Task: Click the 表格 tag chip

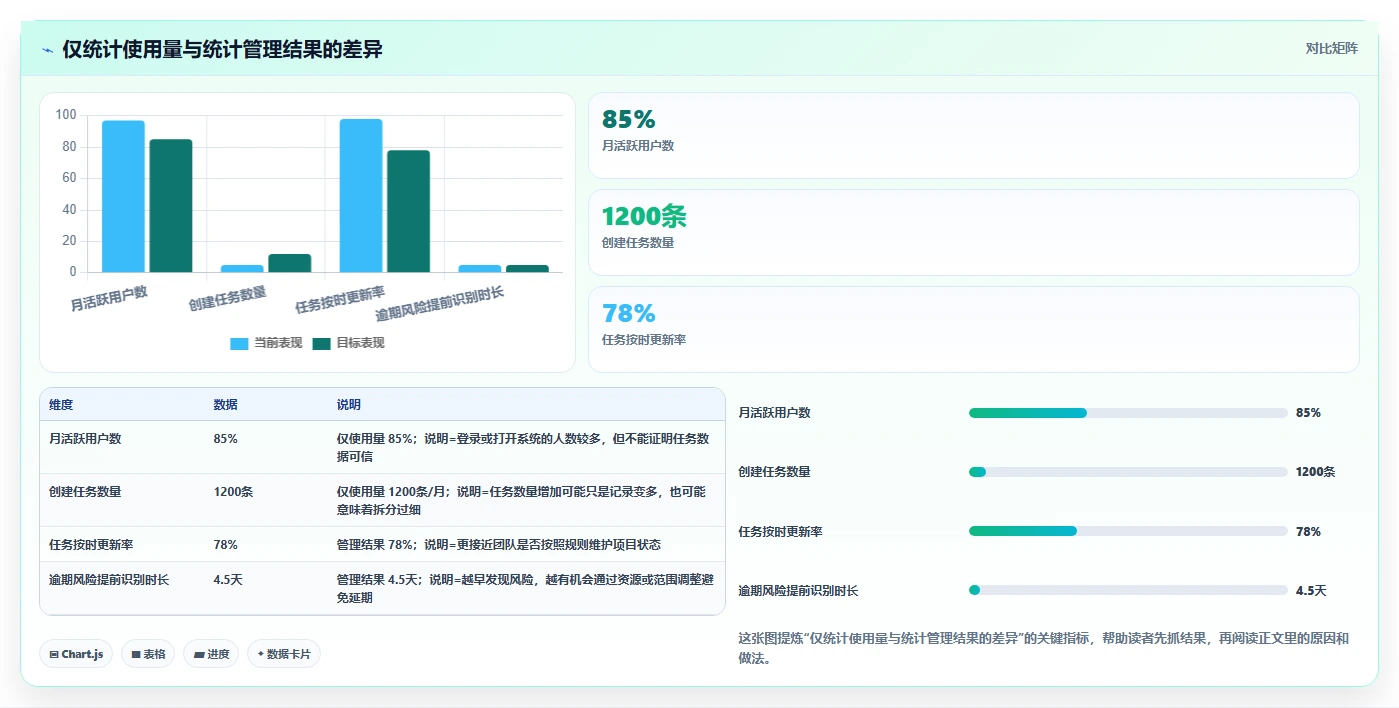Action: (148, 654)
